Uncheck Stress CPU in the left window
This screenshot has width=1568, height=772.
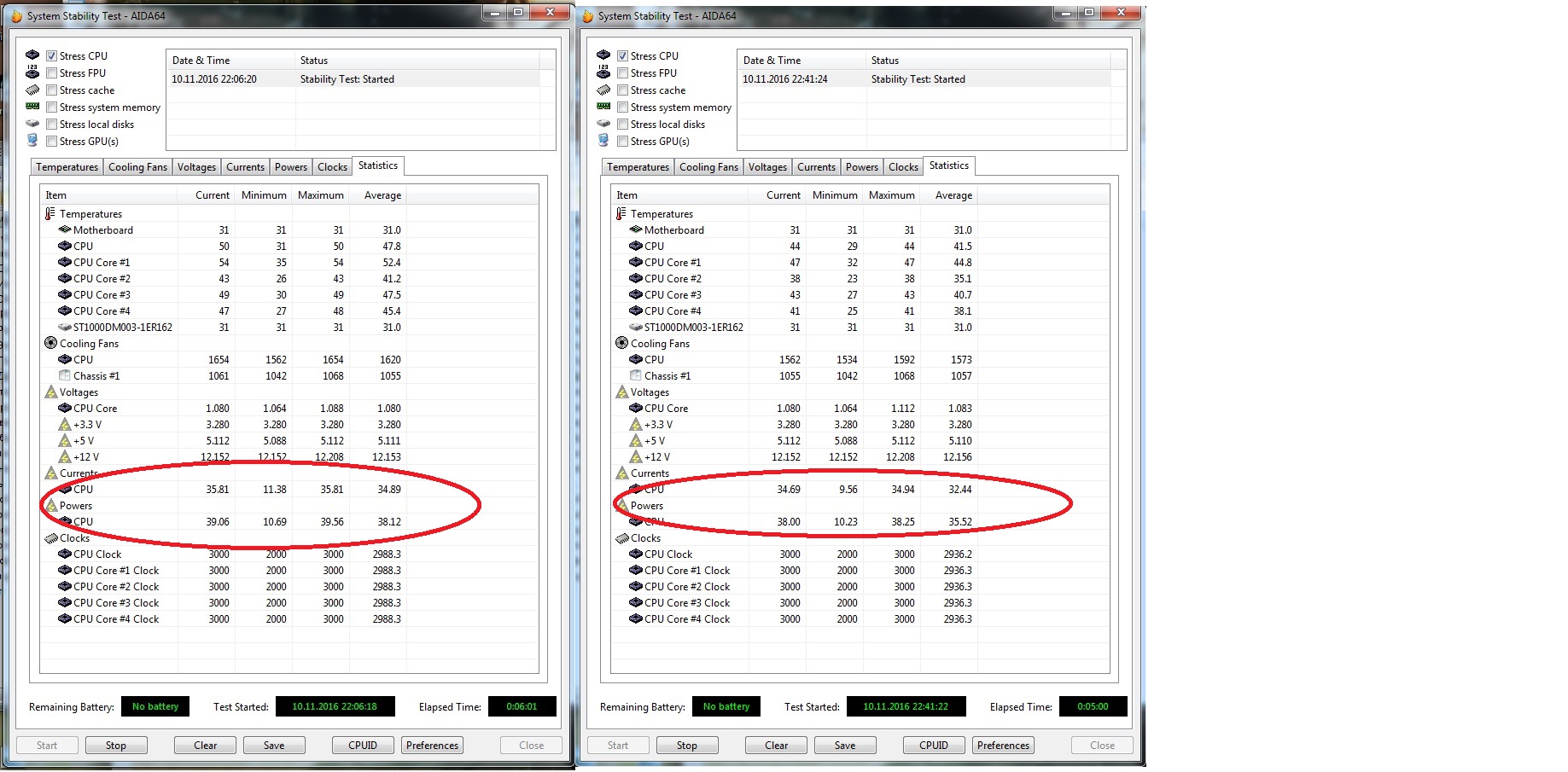52,55
